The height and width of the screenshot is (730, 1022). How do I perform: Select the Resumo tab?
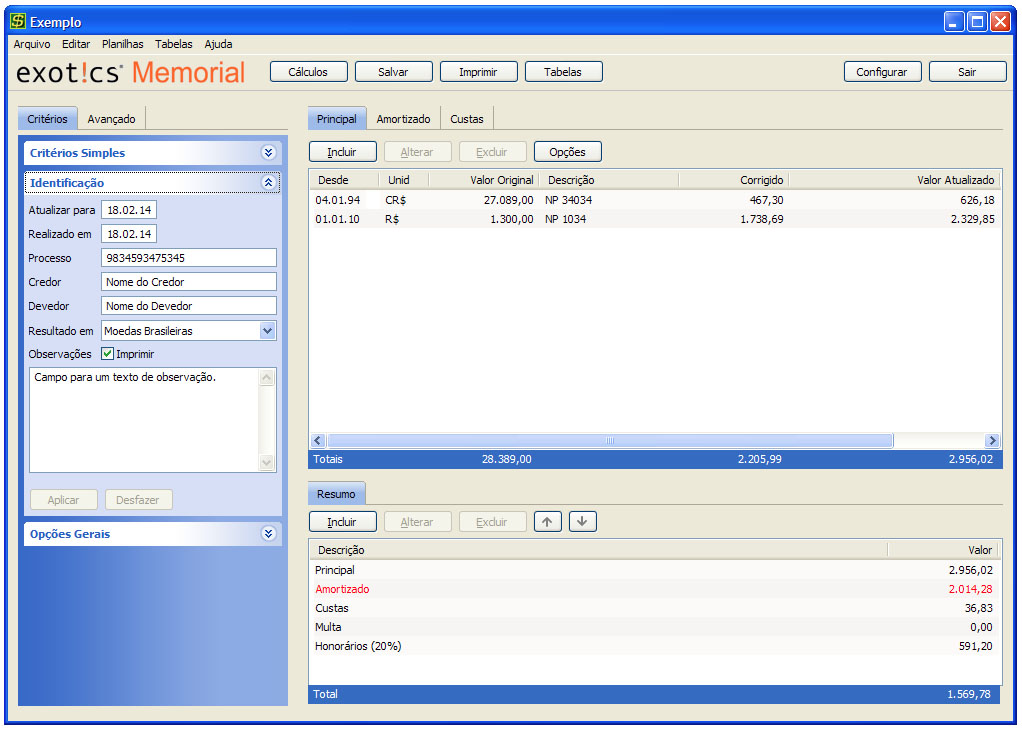(x=336, y=494)
